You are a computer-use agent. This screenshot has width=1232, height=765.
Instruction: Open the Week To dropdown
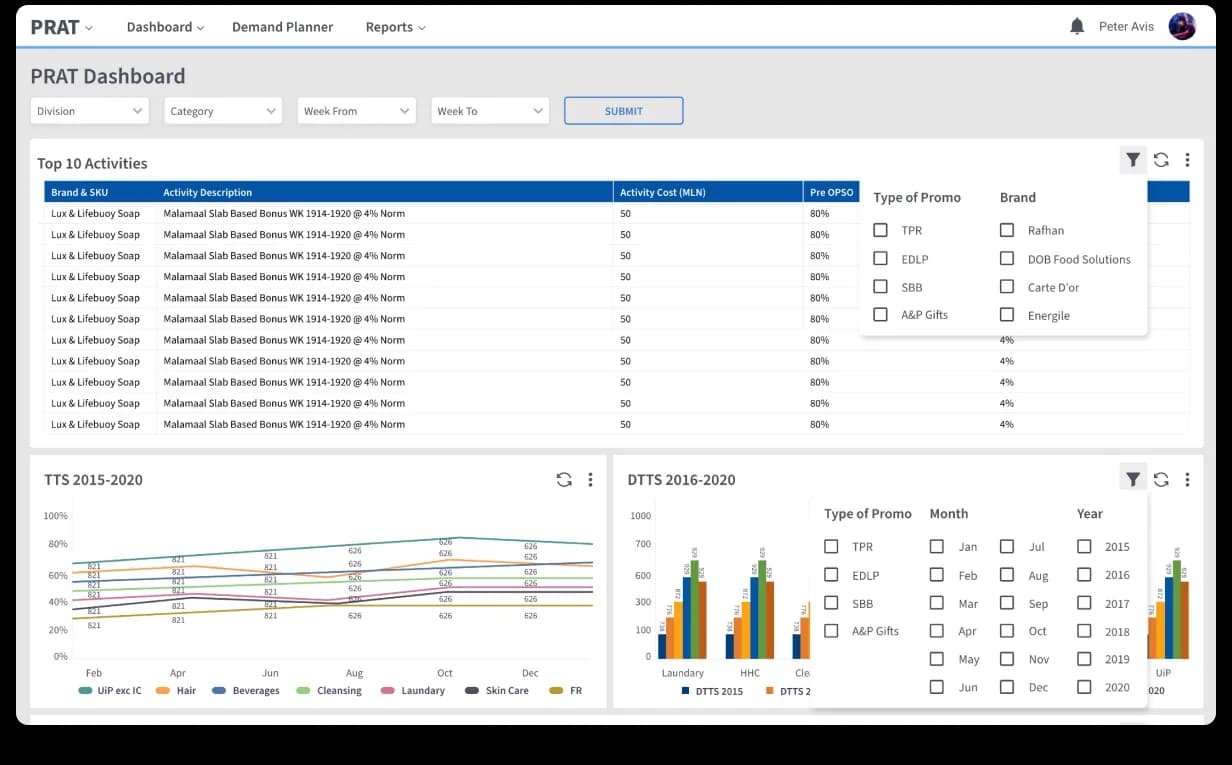[x=490, y=111]
